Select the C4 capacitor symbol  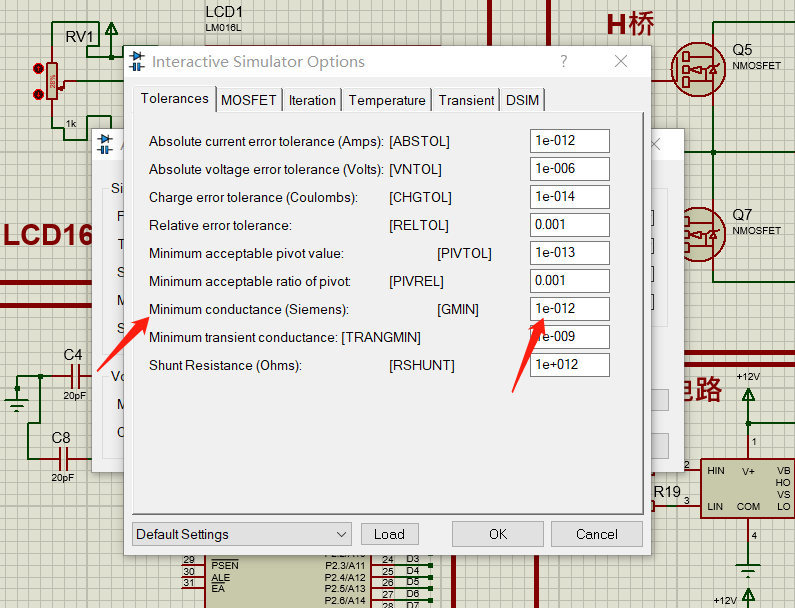pyautogui.click(x=75, y=376)
